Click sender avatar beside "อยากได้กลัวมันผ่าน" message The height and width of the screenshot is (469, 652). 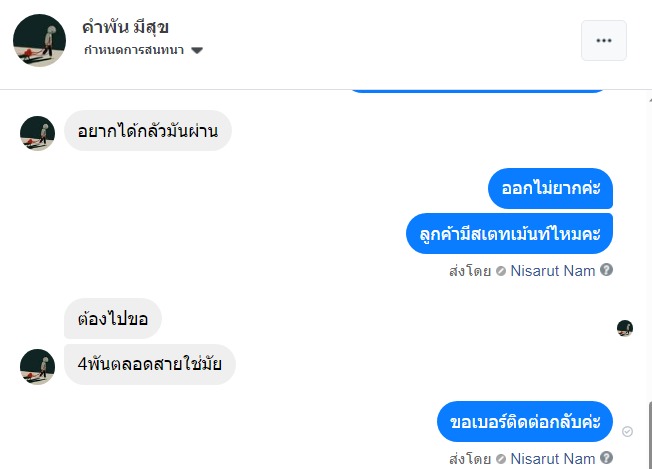point(38,132)
